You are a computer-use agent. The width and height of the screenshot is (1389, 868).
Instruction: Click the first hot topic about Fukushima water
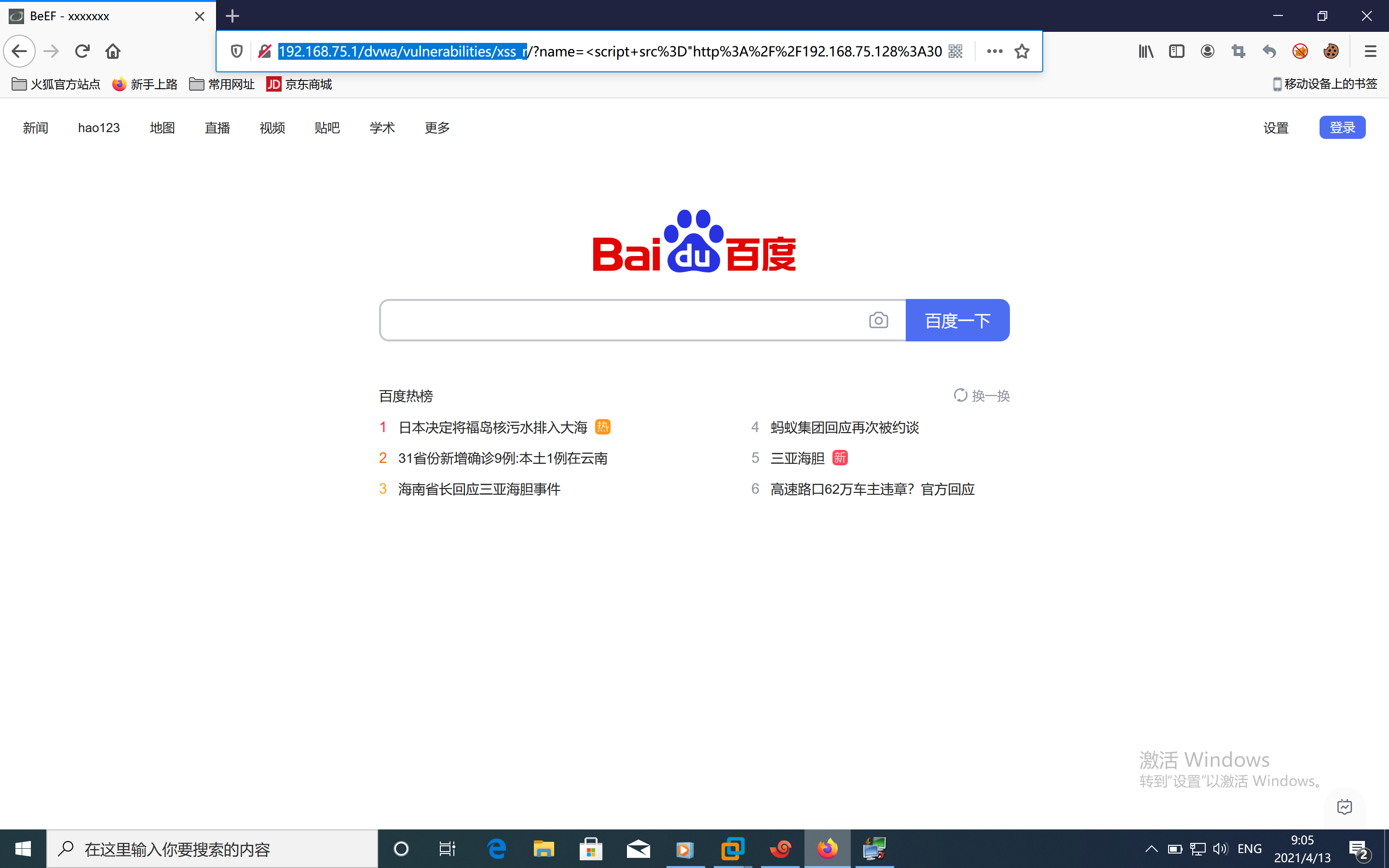(x=492, y=427)
